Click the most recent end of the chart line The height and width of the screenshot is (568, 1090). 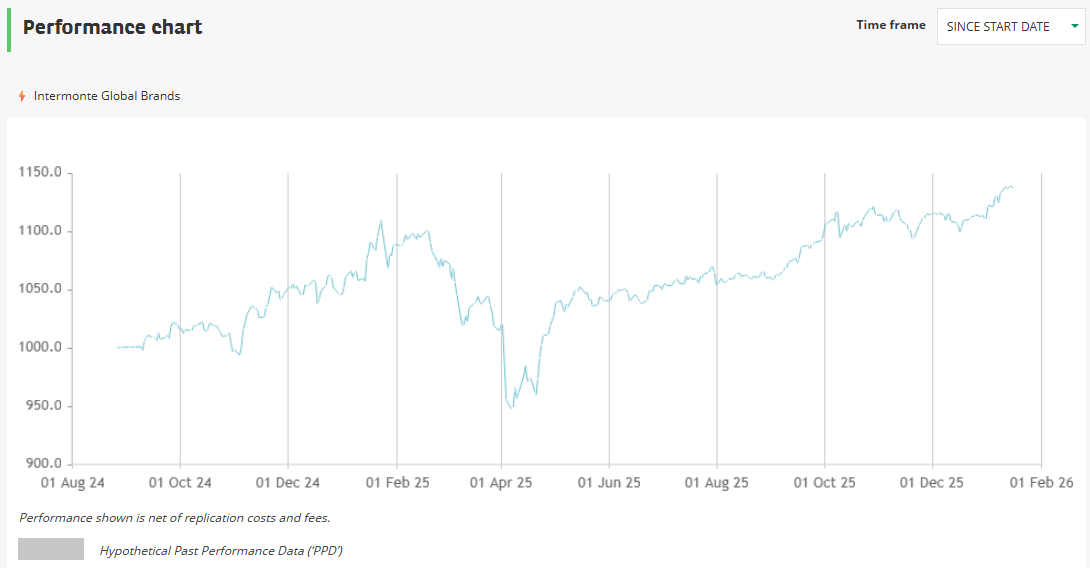coord(1012,187)
